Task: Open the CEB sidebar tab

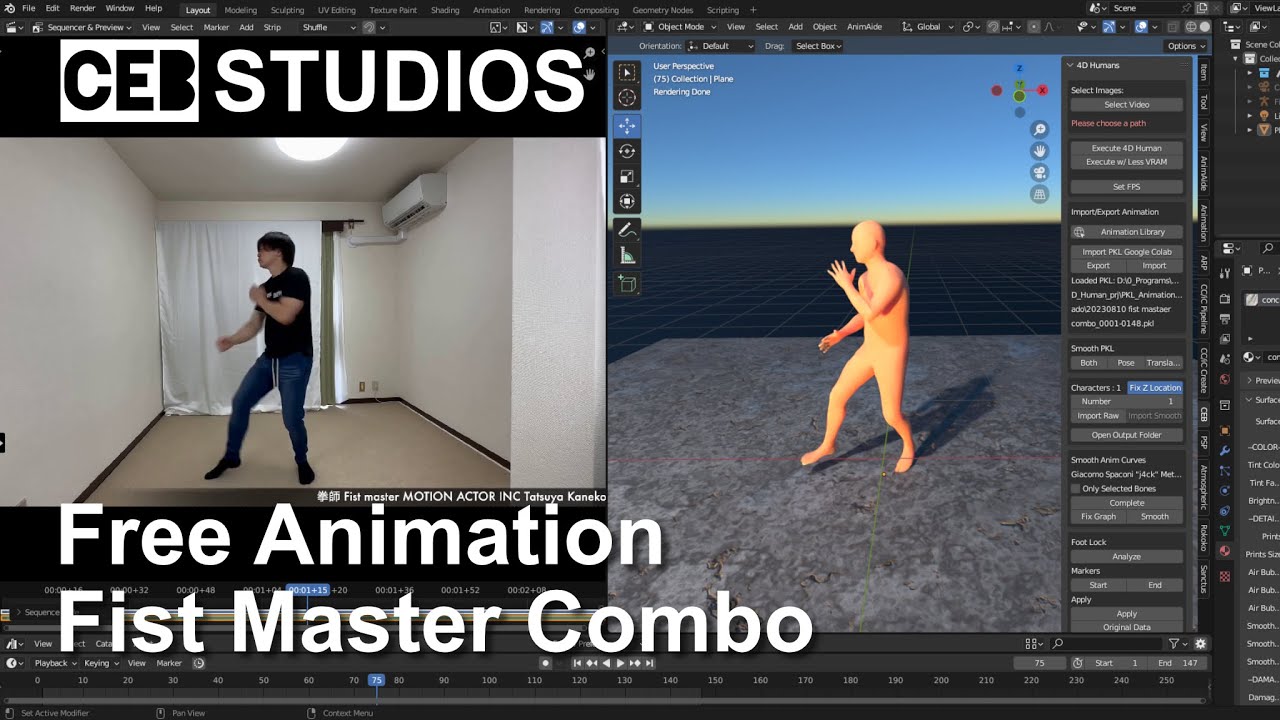Action: (1204, 414)
